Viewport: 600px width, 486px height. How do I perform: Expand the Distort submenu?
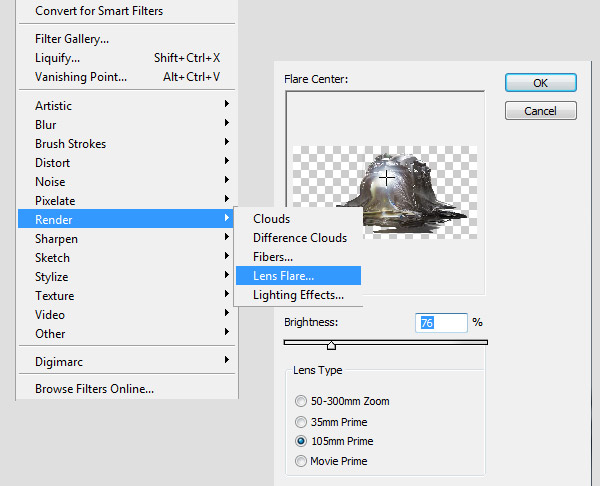[x=126, y=163]
